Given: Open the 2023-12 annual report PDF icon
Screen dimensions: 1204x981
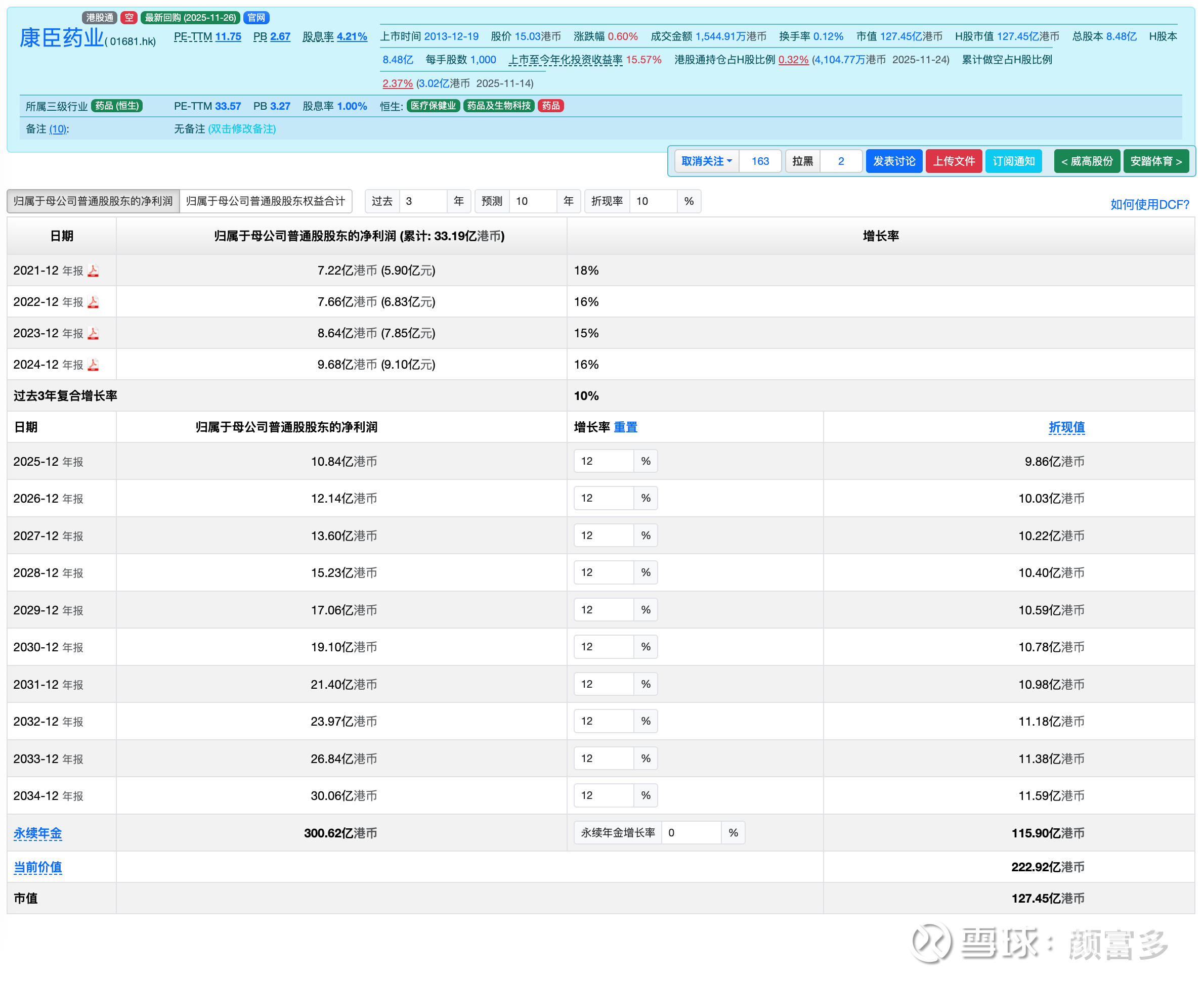Looking at the screenshot, I should pos(93,333).
